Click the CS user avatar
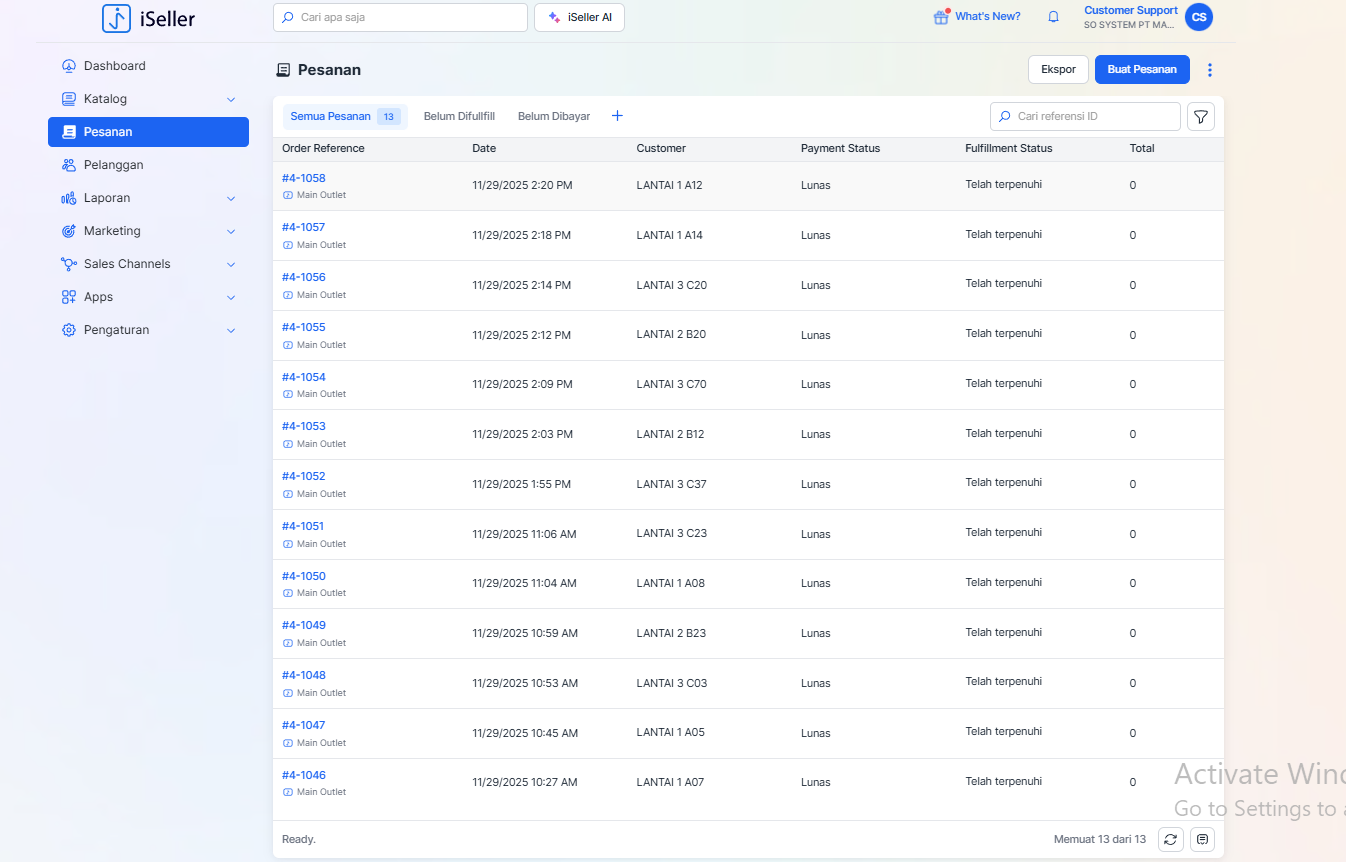 coord(1198,17)
